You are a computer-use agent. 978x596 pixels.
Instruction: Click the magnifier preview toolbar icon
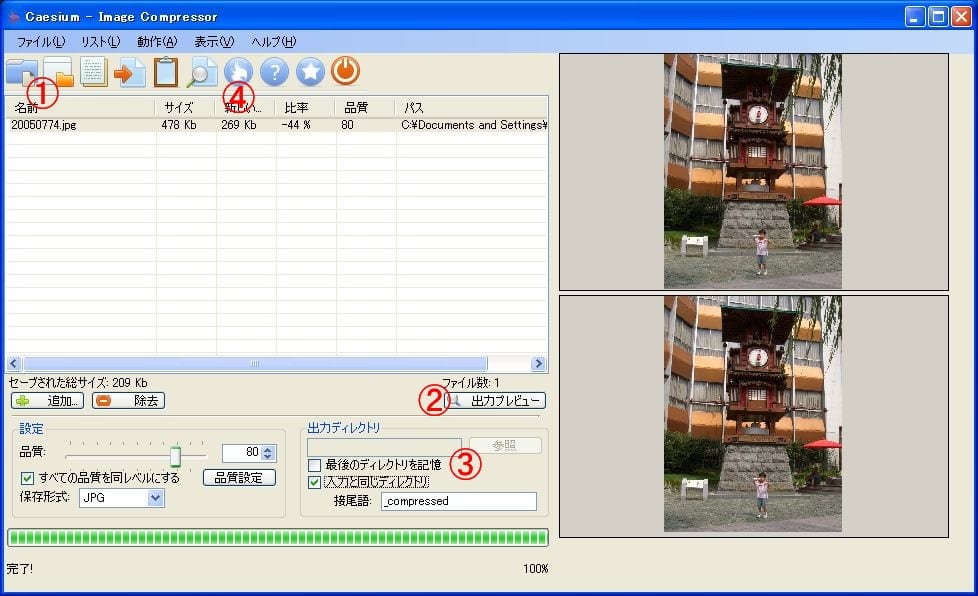click(x=202, y=73)
